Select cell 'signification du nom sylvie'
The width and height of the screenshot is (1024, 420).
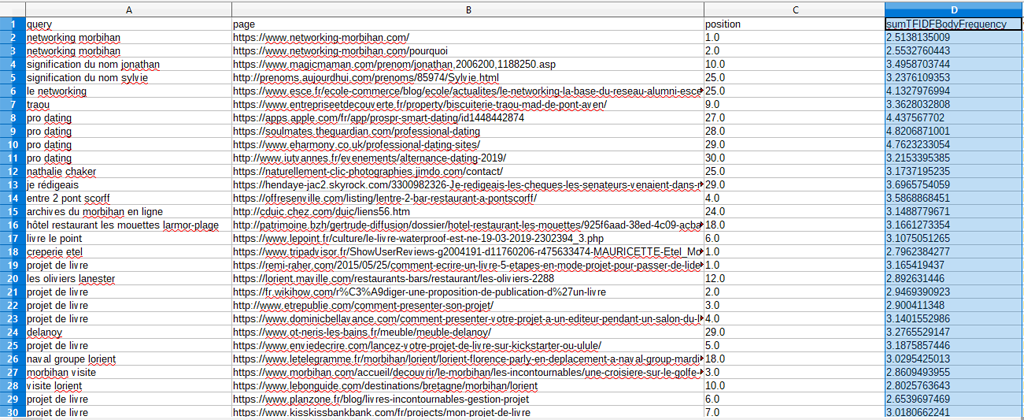pos(129,78)
